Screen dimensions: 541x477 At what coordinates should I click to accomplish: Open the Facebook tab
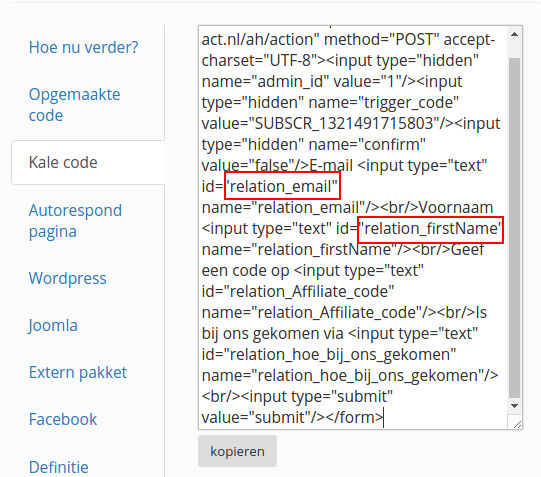point(63,419)
